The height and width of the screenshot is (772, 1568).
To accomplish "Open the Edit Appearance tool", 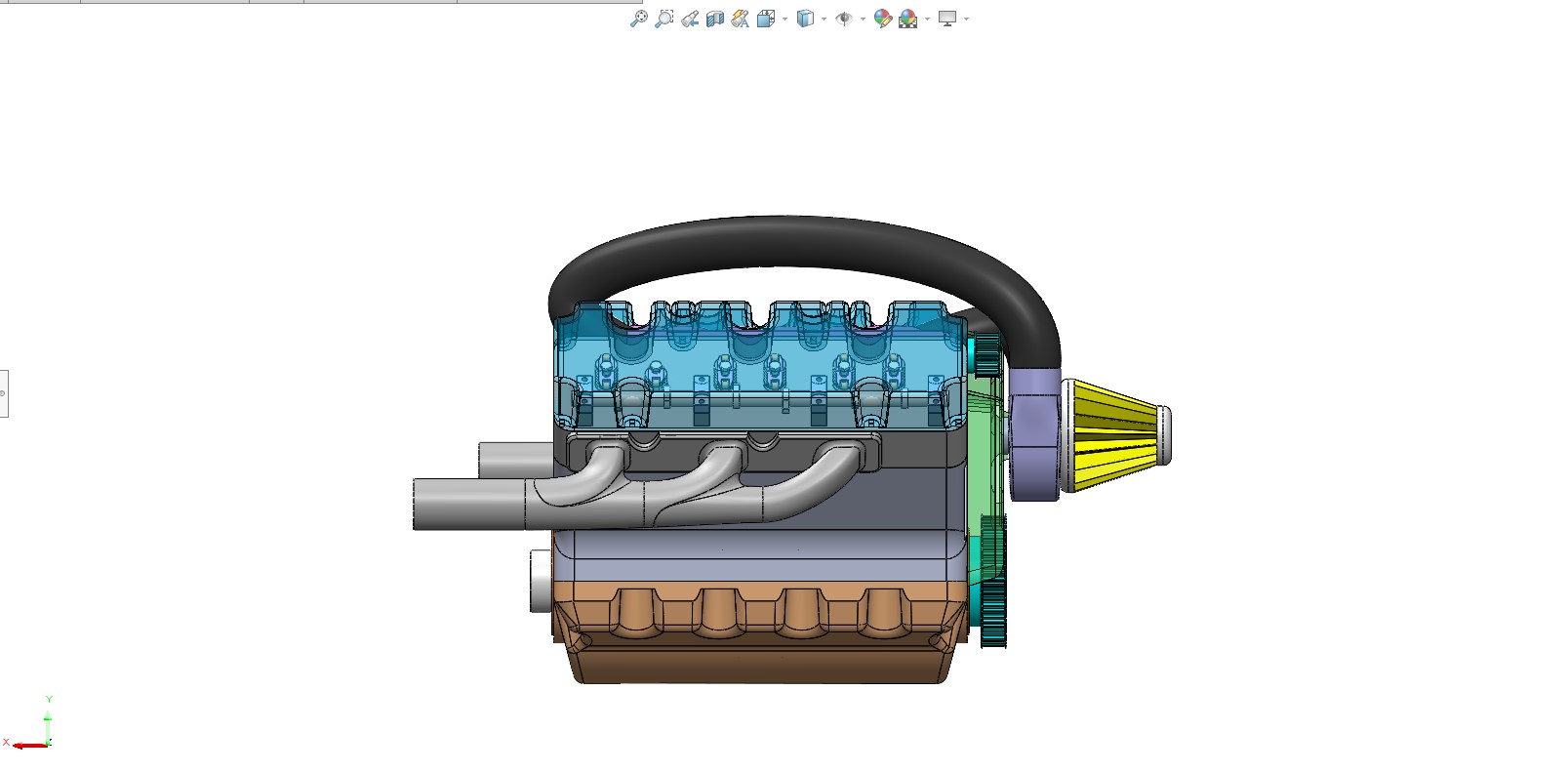I will (x=882, y=19).
